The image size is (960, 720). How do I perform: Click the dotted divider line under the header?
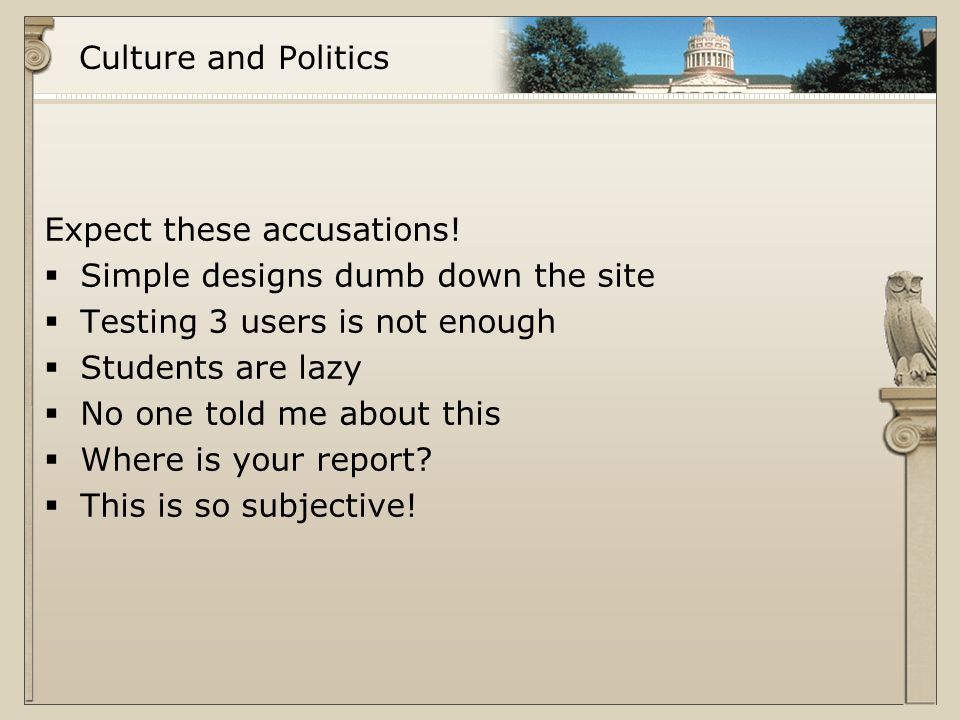point(485,97)
